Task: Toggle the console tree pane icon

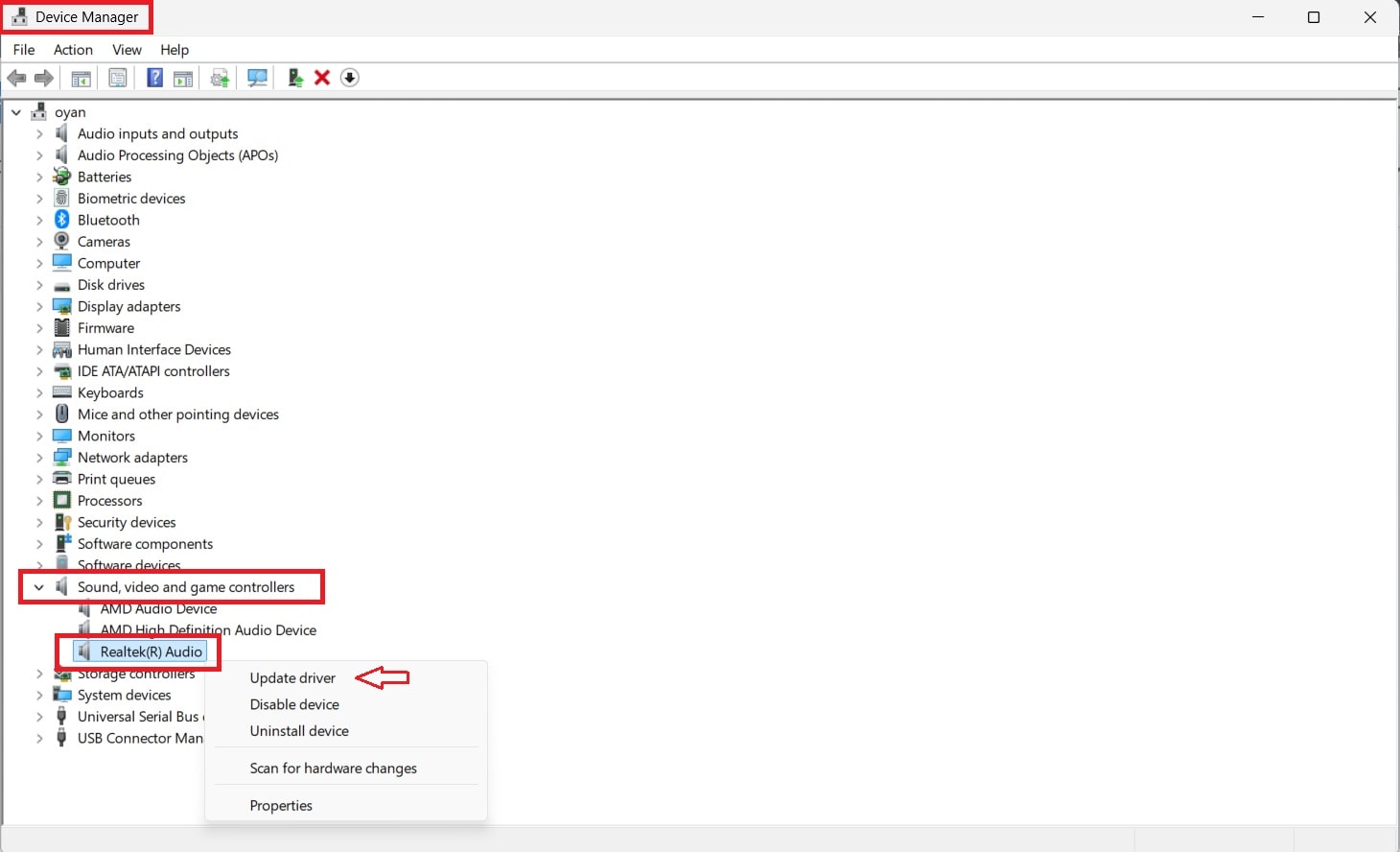Action: click(81, 77)
